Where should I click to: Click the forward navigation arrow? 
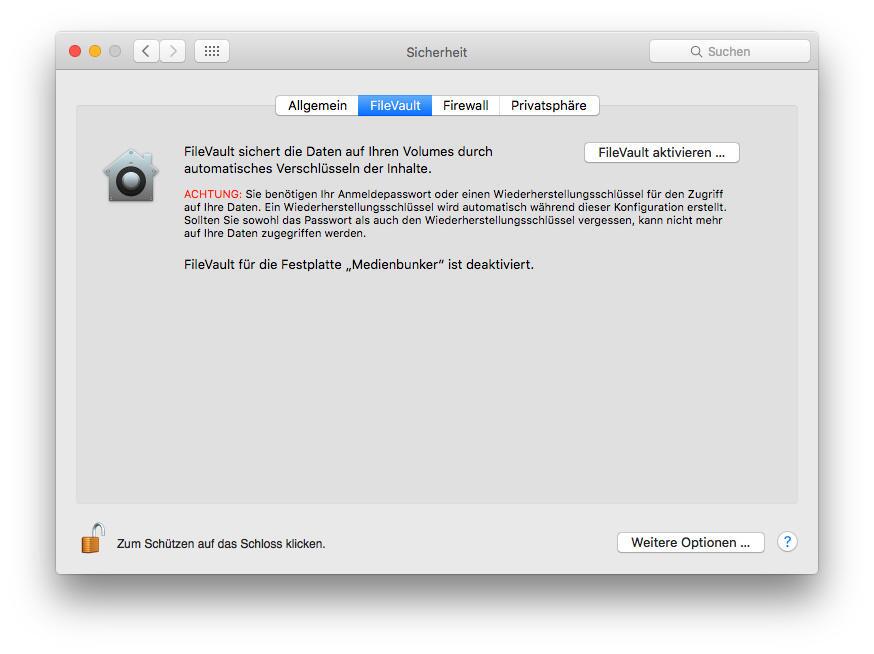coord(174,51)
